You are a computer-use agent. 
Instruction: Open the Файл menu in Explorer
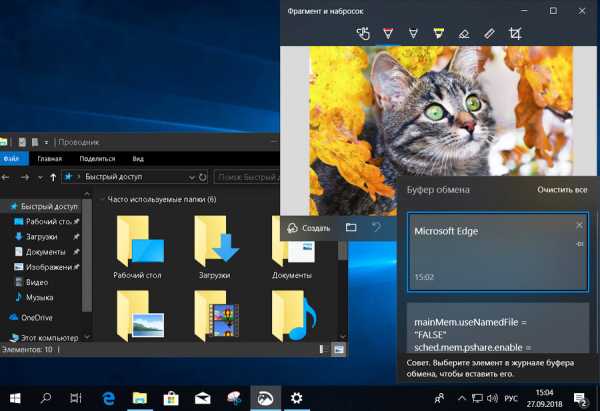[x=11, y=158]
